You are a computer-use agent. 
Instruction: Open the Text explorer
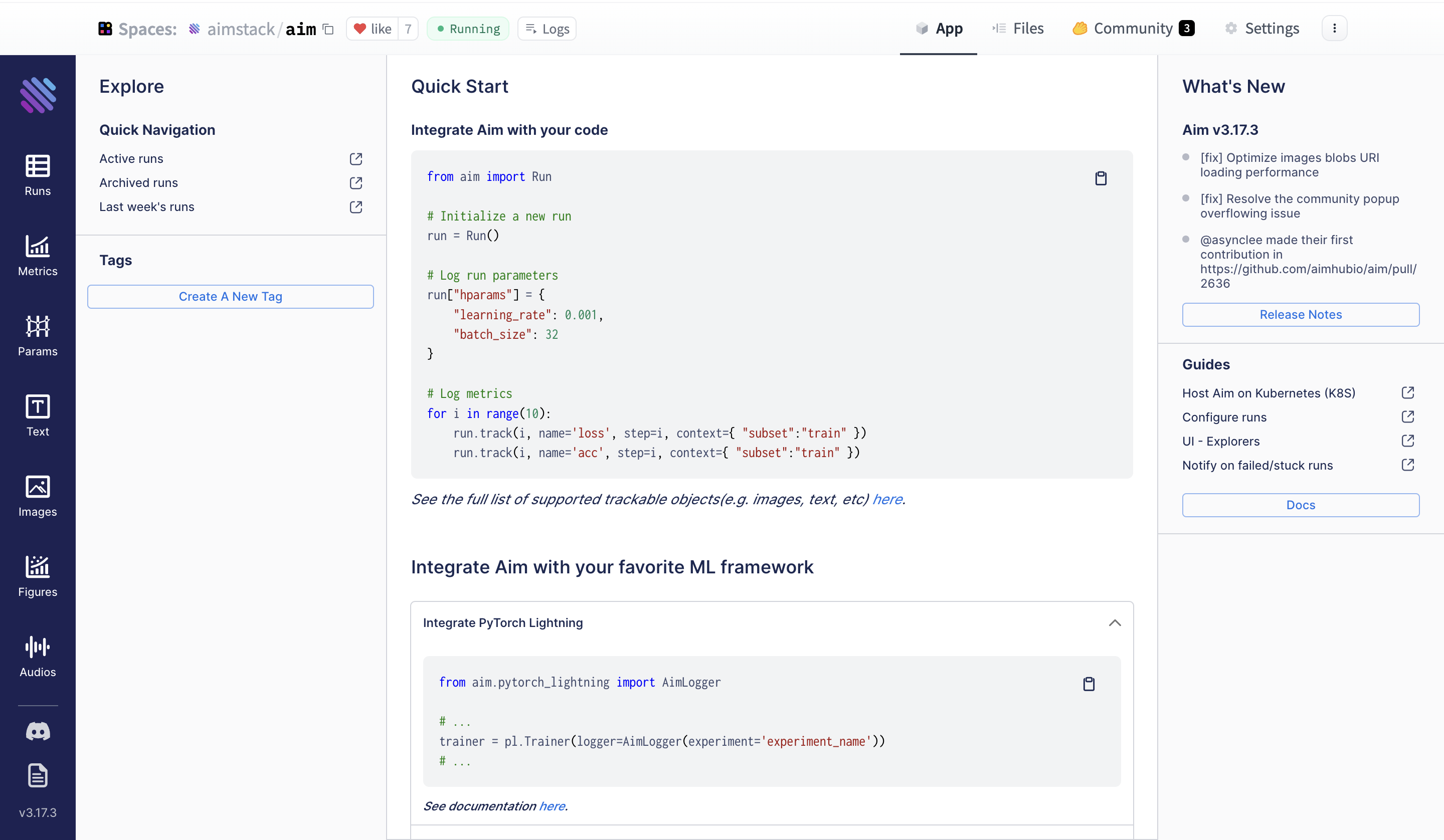[x=38, y=416]
